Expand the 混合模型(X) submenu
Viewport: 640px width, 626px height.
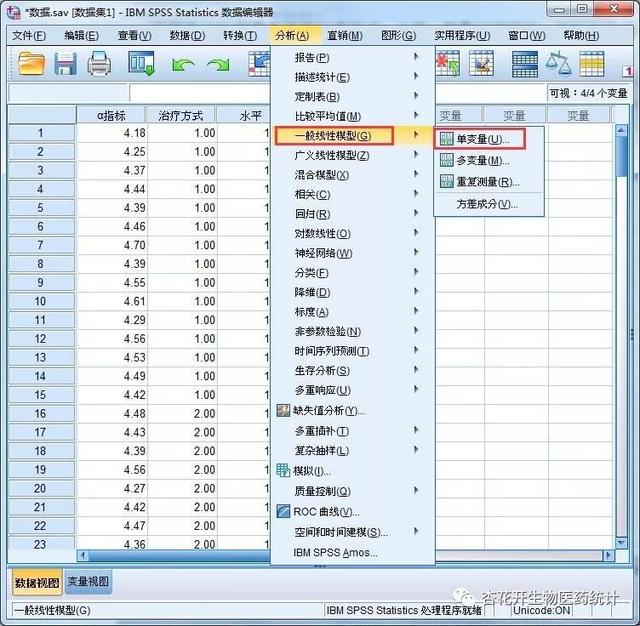coord(353,175)
